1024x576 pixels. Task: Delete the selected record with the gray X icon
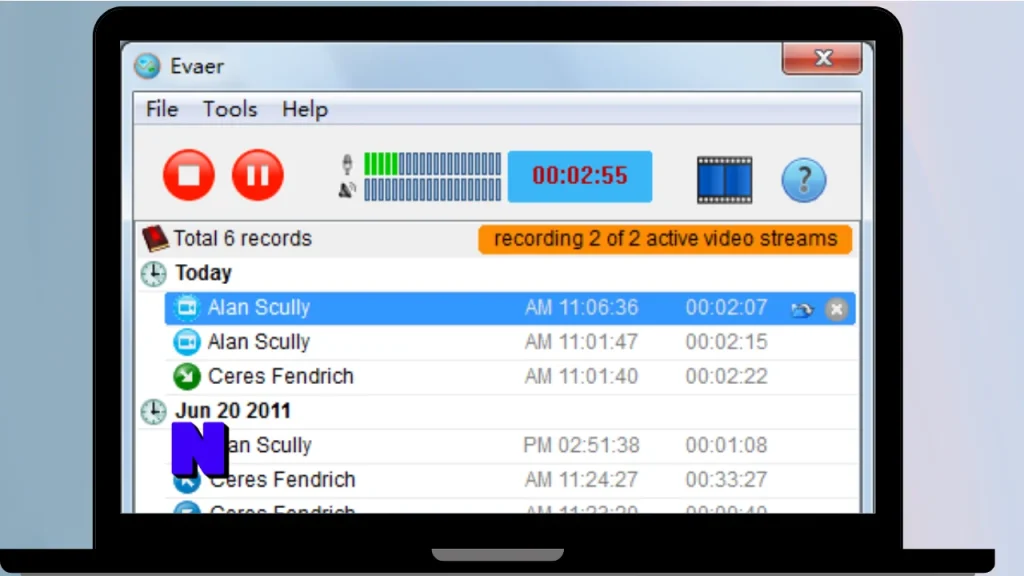click(836, 309)
